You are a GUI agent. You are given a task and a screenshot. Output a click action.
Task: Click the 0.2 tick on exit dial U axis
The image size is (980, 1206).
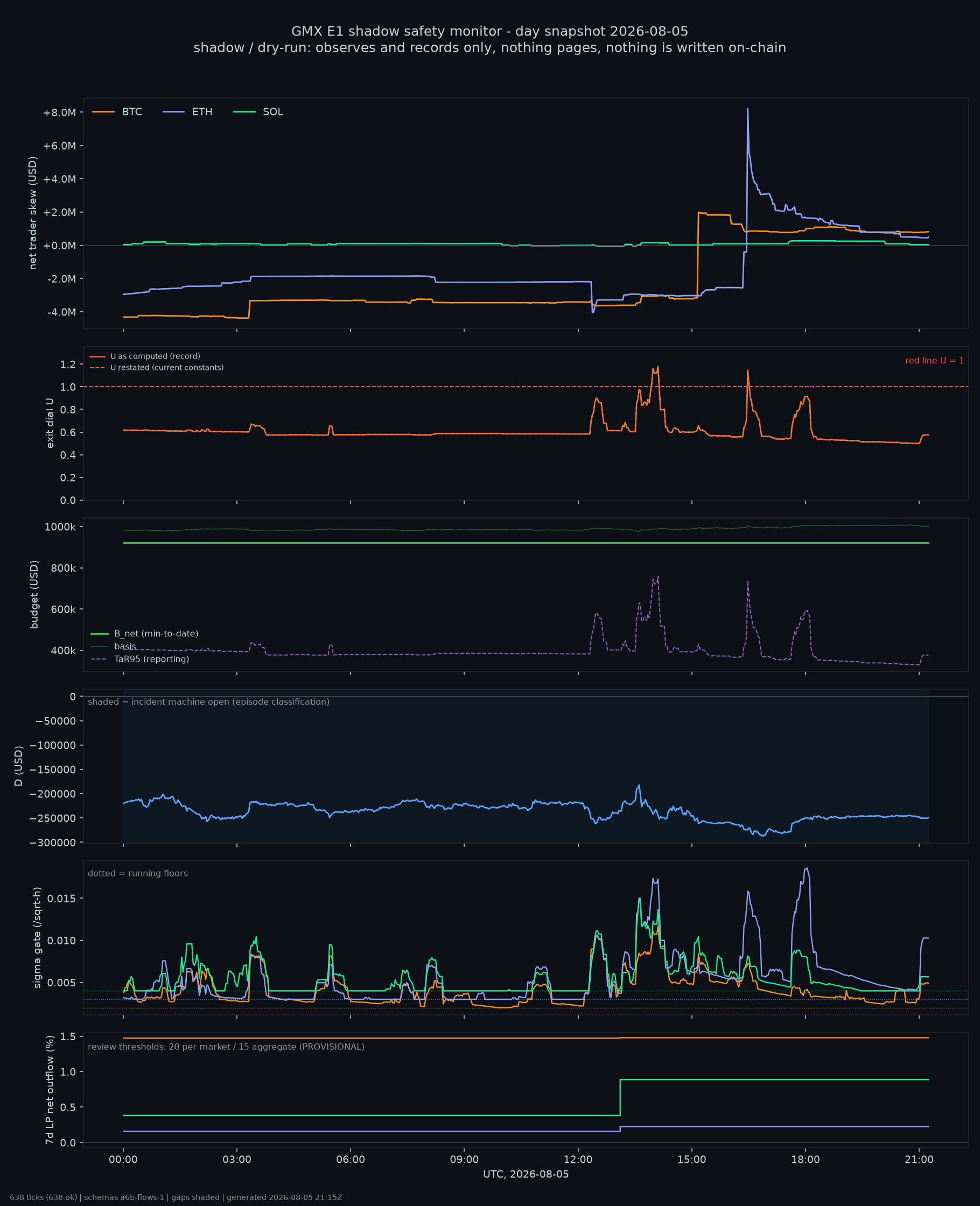68,478
